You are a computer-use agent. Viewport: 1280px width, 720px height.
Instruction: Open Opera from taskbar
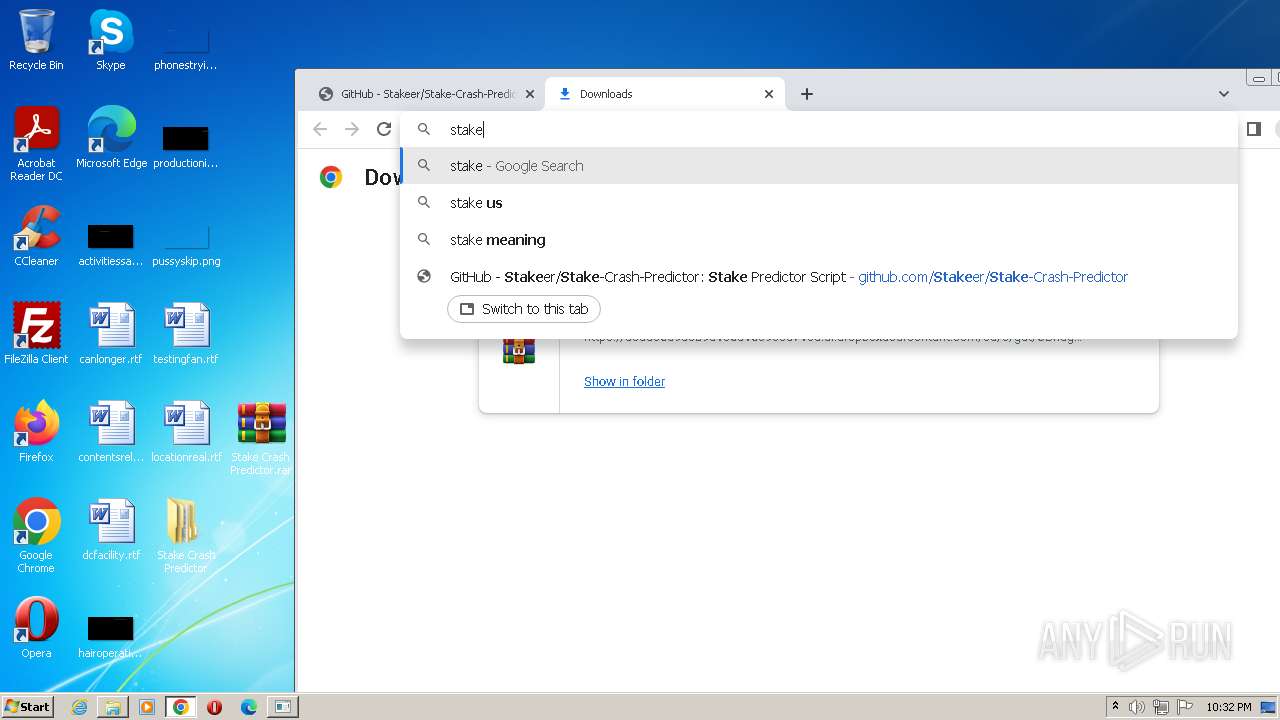(214, 707)
